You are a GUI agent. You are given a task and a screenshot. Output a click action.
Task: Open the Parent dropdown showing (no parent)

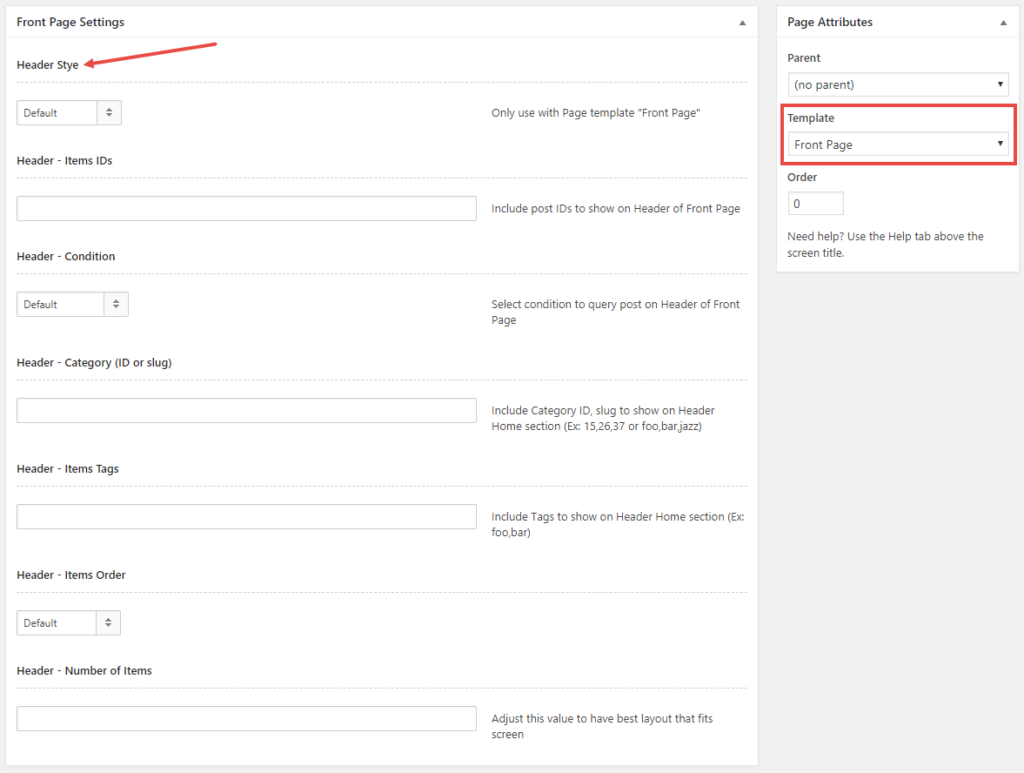coord(898,84)
